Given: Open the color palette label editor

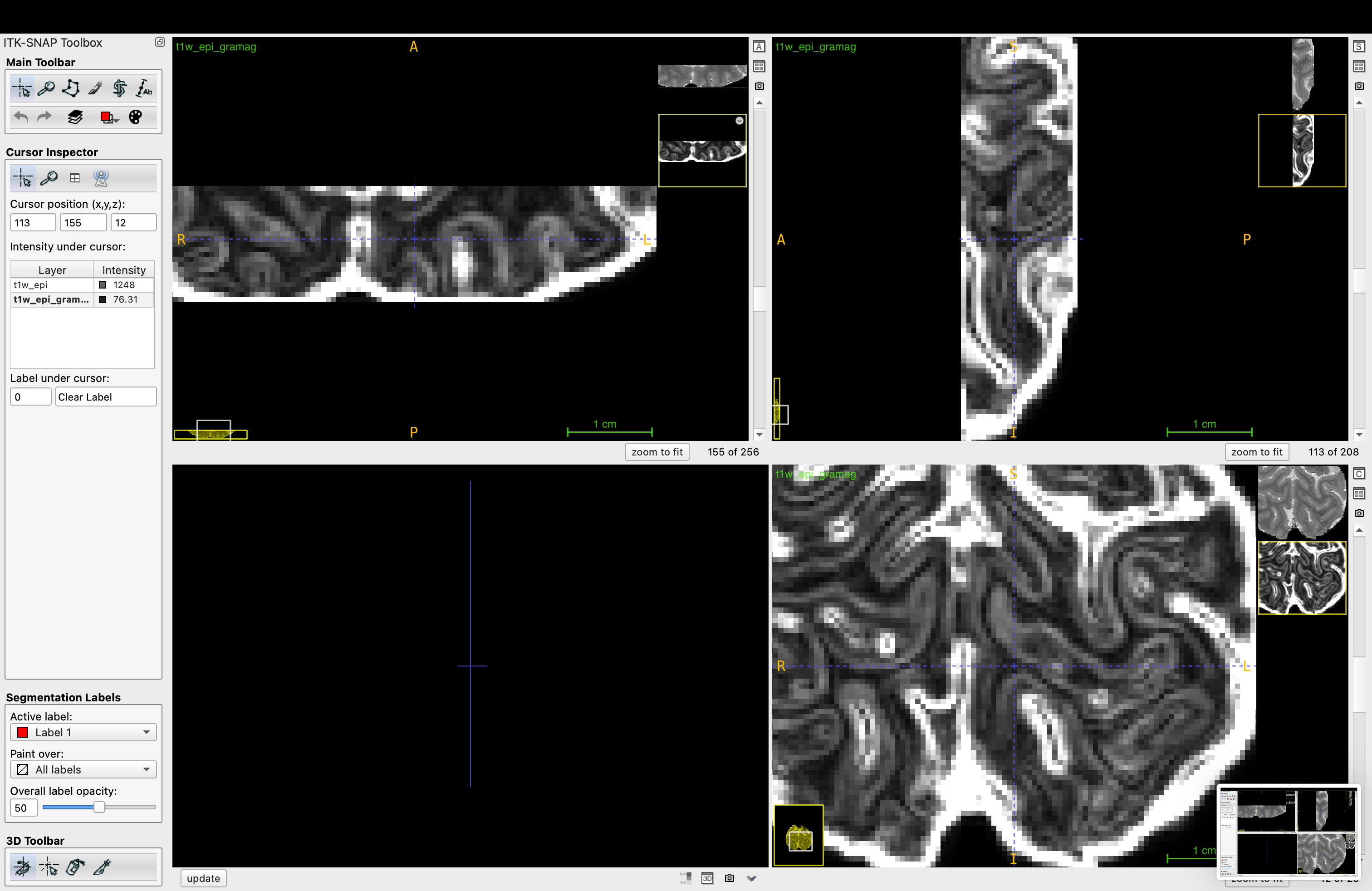Looking at the screenshot, I should (135, 117).
